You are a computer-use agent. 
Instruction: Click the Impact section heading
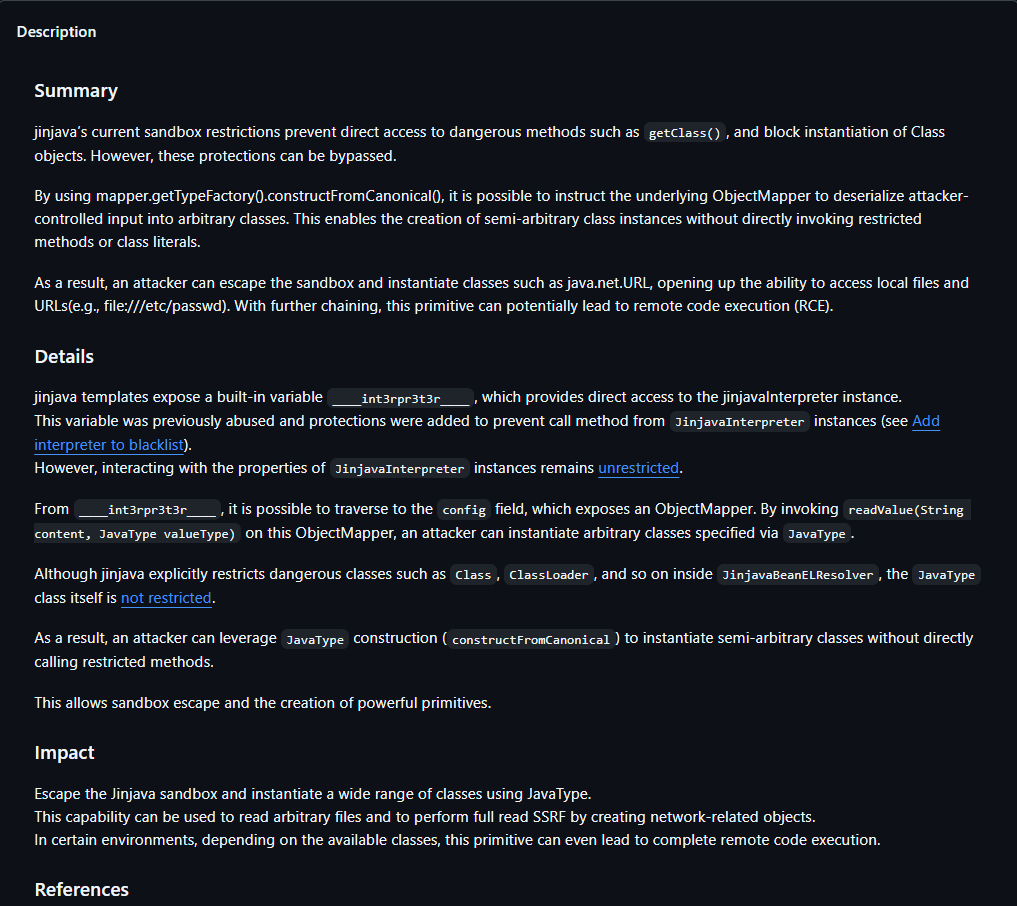64,752
